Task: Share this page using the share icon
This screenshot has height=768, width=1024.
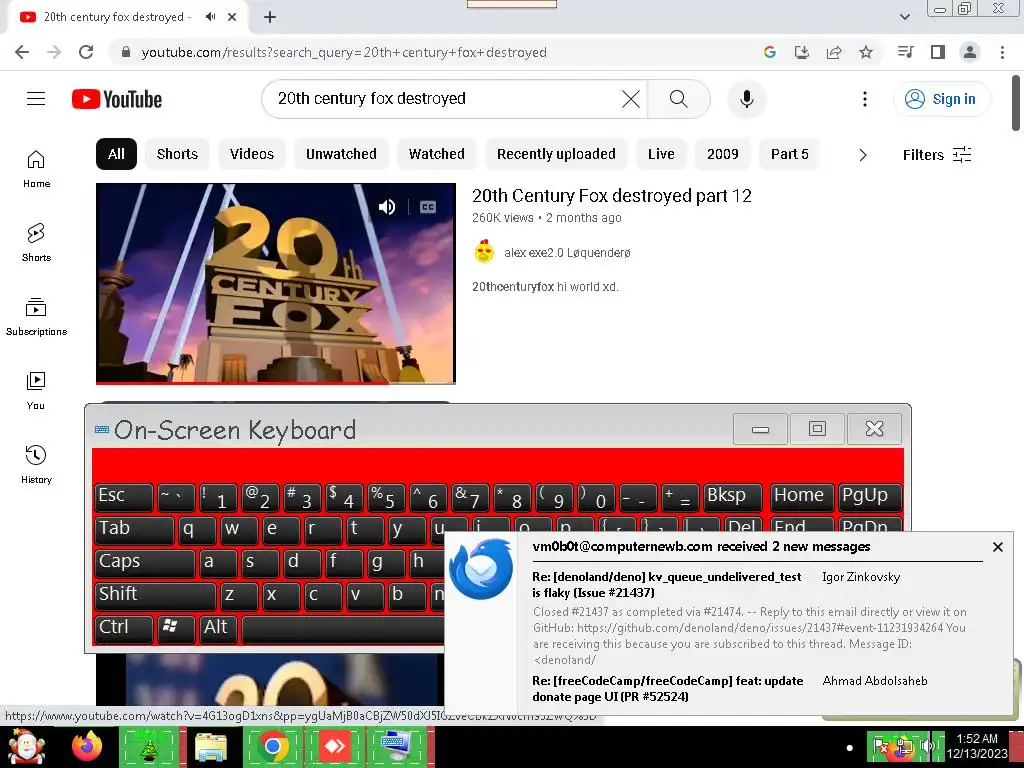Action: (x=834, y=52)
